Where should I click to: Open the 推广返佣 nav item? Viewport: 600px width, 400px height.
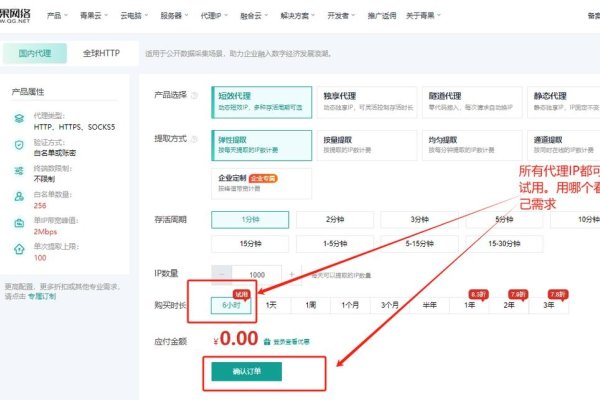pyautogui.click(x=382, y=16)
